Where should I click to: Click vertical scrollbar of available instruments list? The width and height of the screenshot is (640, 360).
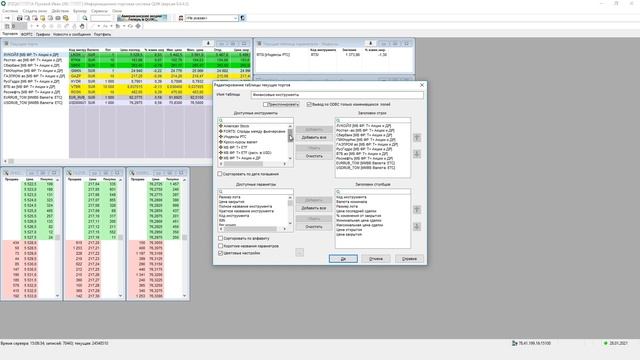tap(290, 142)
